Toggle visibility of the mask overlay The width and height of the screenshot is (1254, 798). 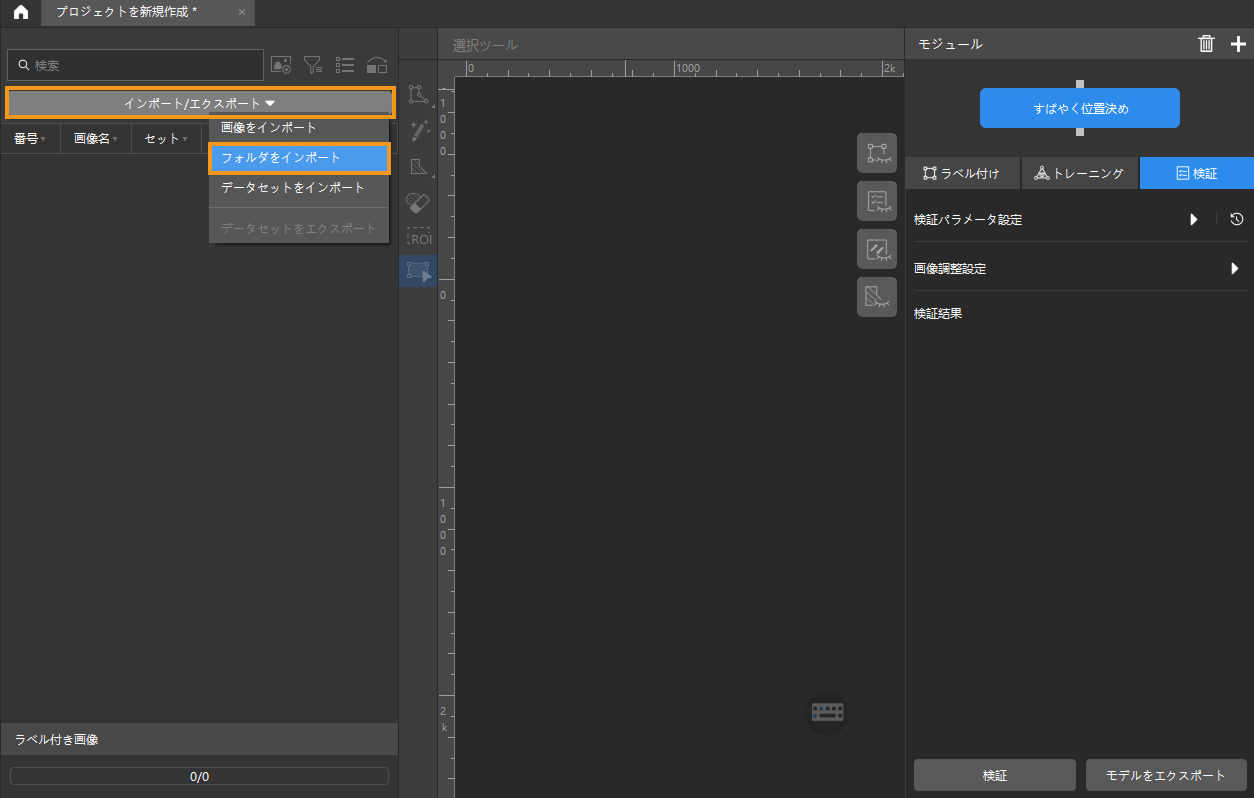click(x=876, y=297)
